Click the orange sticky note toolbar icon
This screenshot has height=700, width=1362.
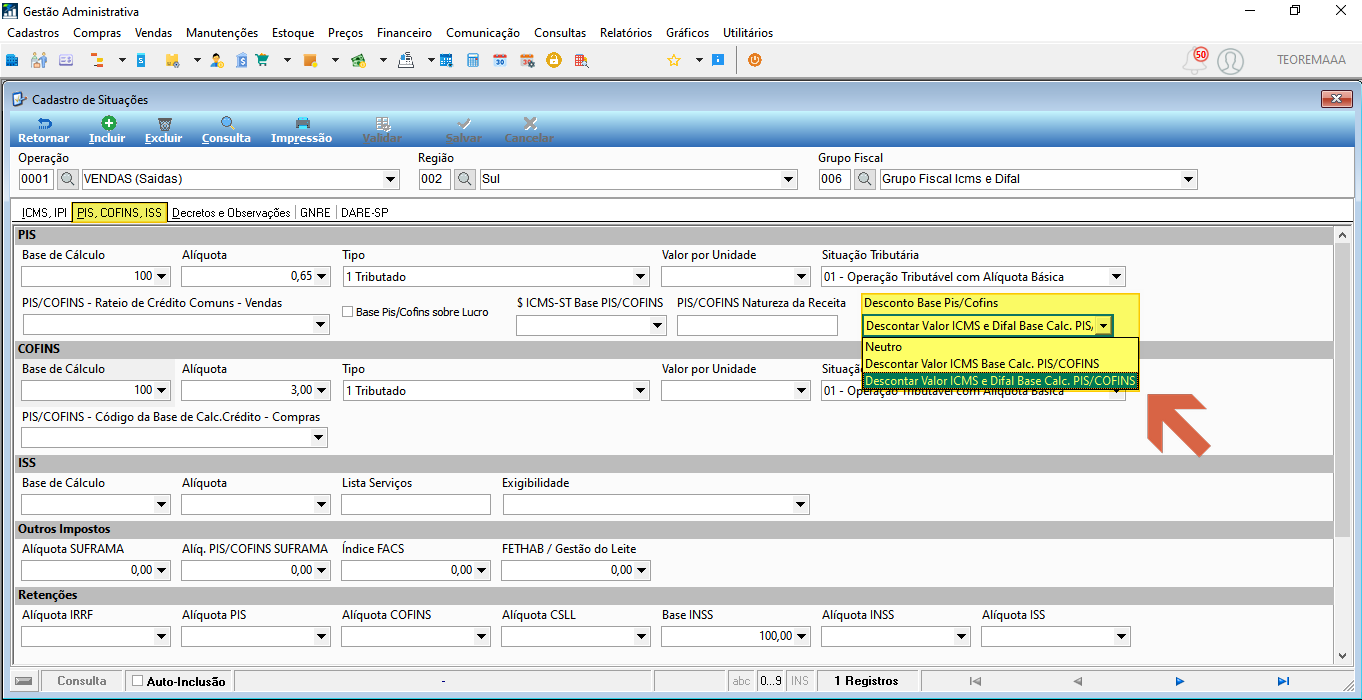click(x=310, y=60)
